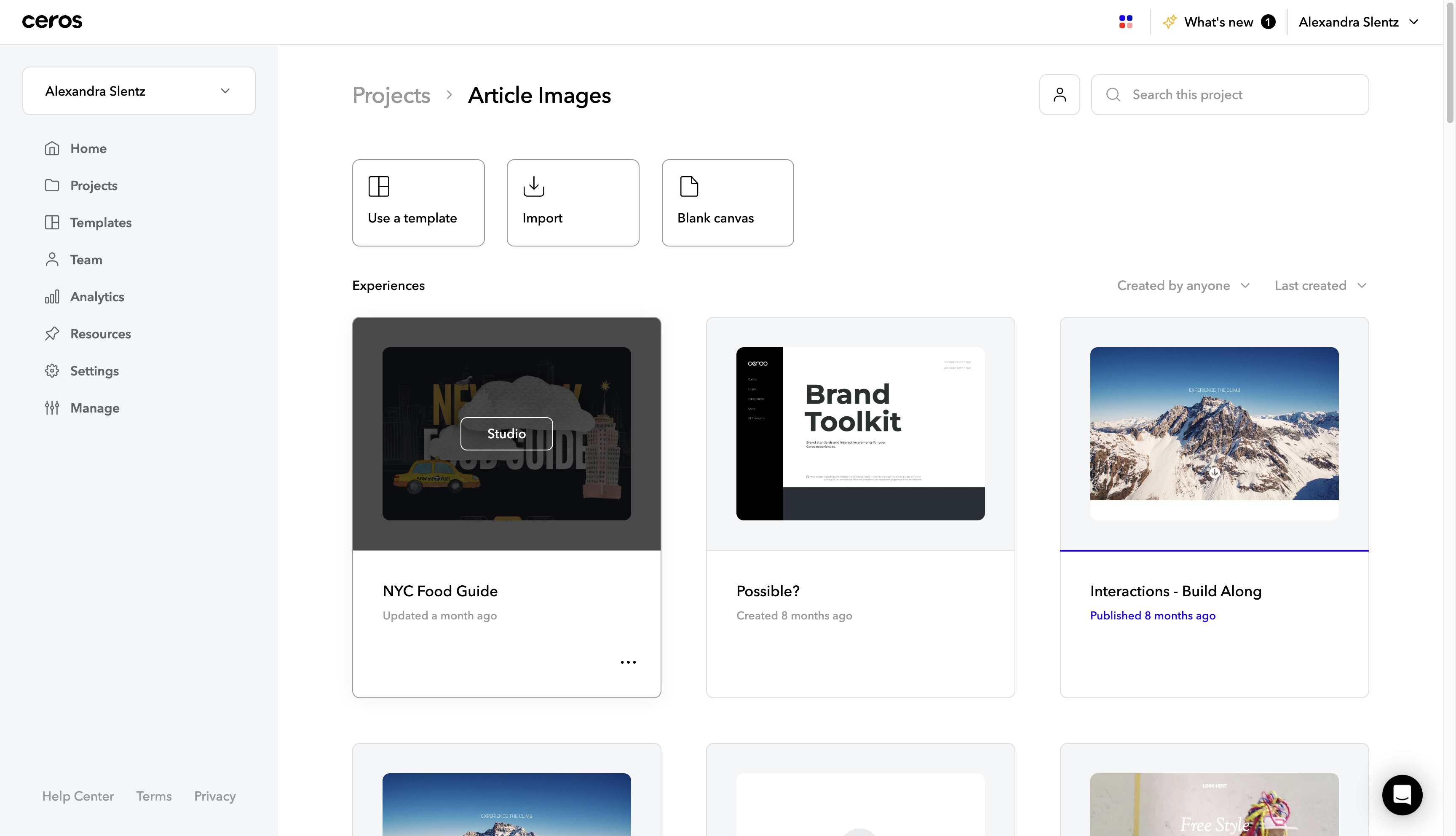Screen dimensions: 1456x836
Task: Click Published 8 months ago text
Action: [1152, 616]
